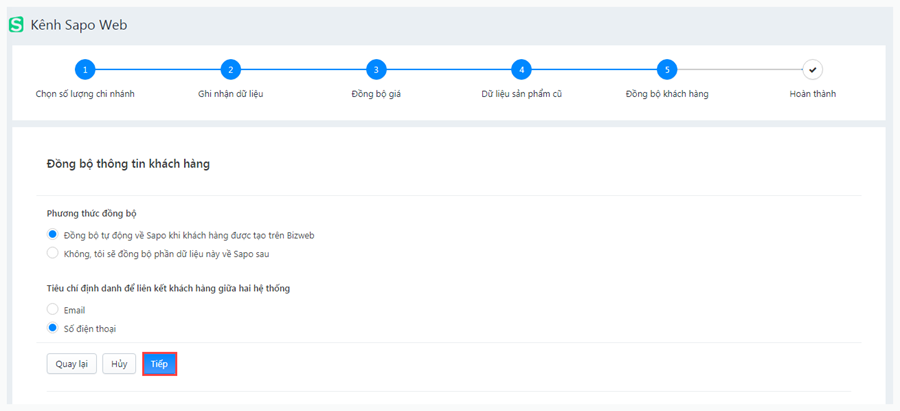Click 'Chọn số lượng chi nhánh' step label
900x411 pixels.
tap(85, 94)
